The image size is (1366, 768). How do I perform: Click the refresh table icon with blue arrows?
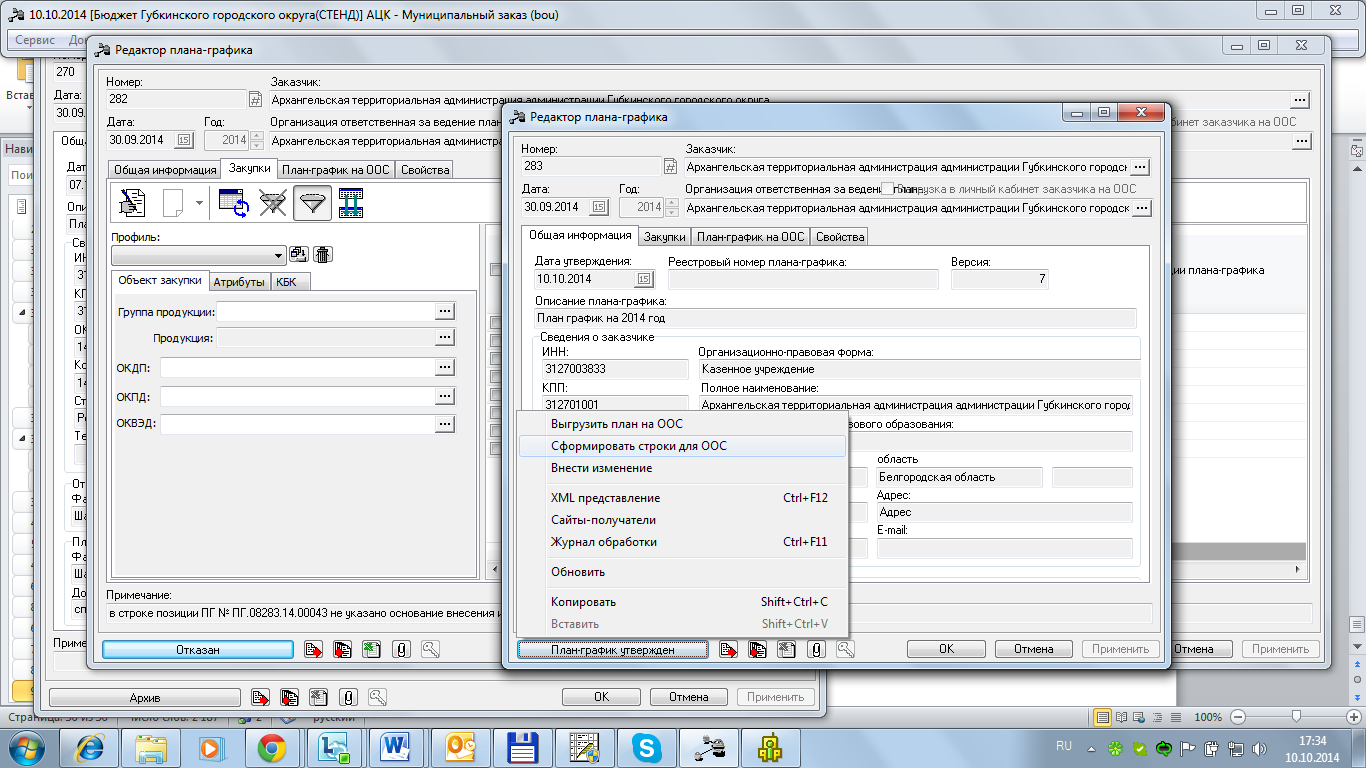point(233,203)
